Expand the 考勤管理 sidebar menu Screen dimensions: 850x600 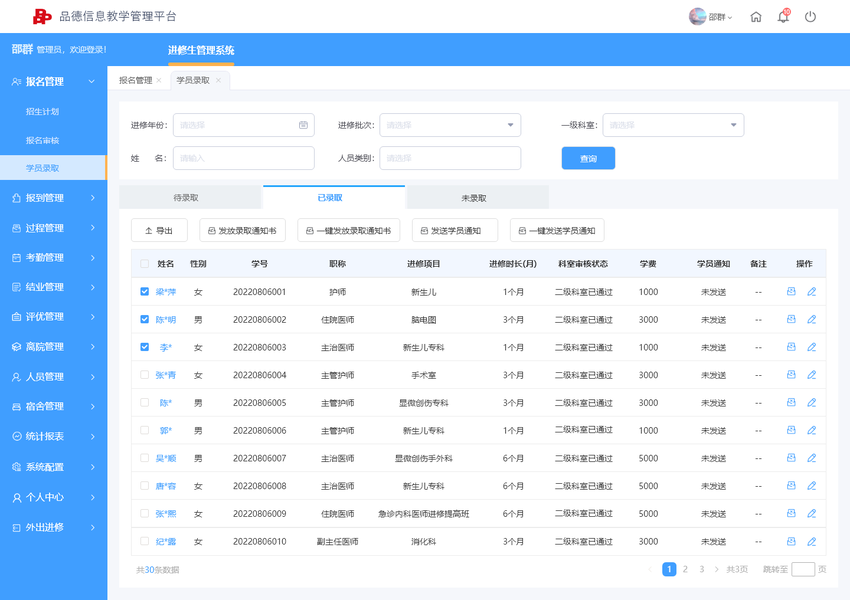[54, 257]
